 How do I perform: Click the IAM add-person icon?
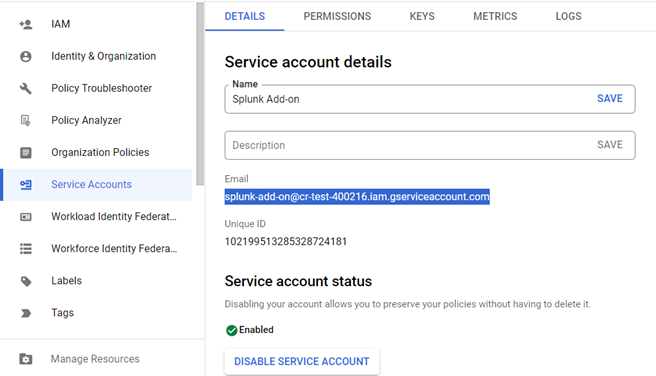[x=26, y=24]
